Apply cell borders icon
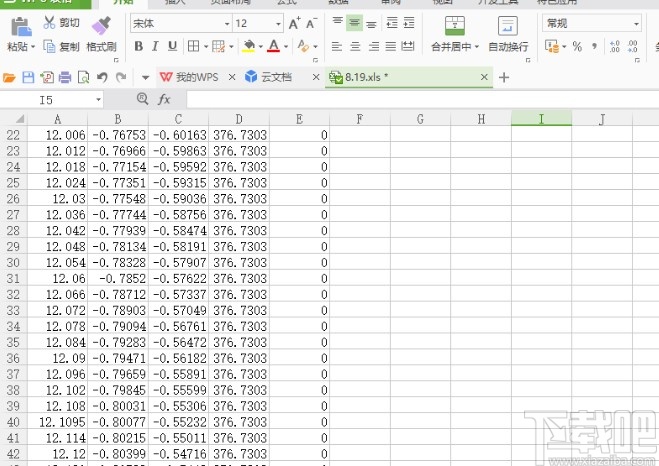 pos(193,46)
